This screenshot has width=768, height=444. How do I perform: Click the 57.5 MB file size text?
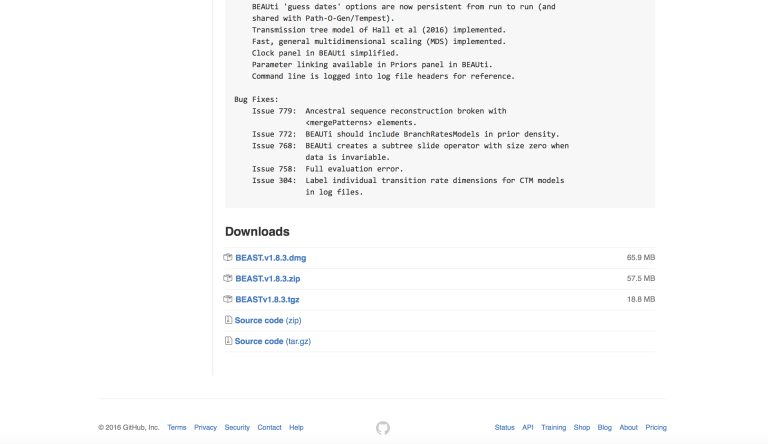641,278
